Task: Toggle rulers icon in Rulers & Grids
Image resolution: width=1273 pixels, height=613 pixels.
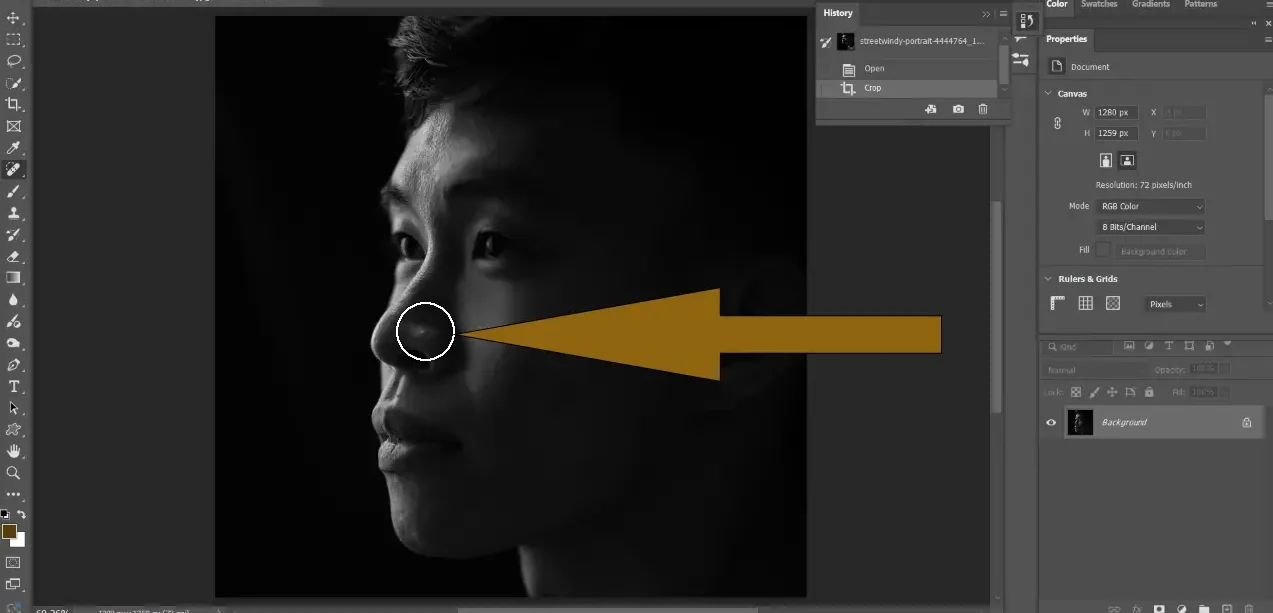Action: tap(1059, 304)
